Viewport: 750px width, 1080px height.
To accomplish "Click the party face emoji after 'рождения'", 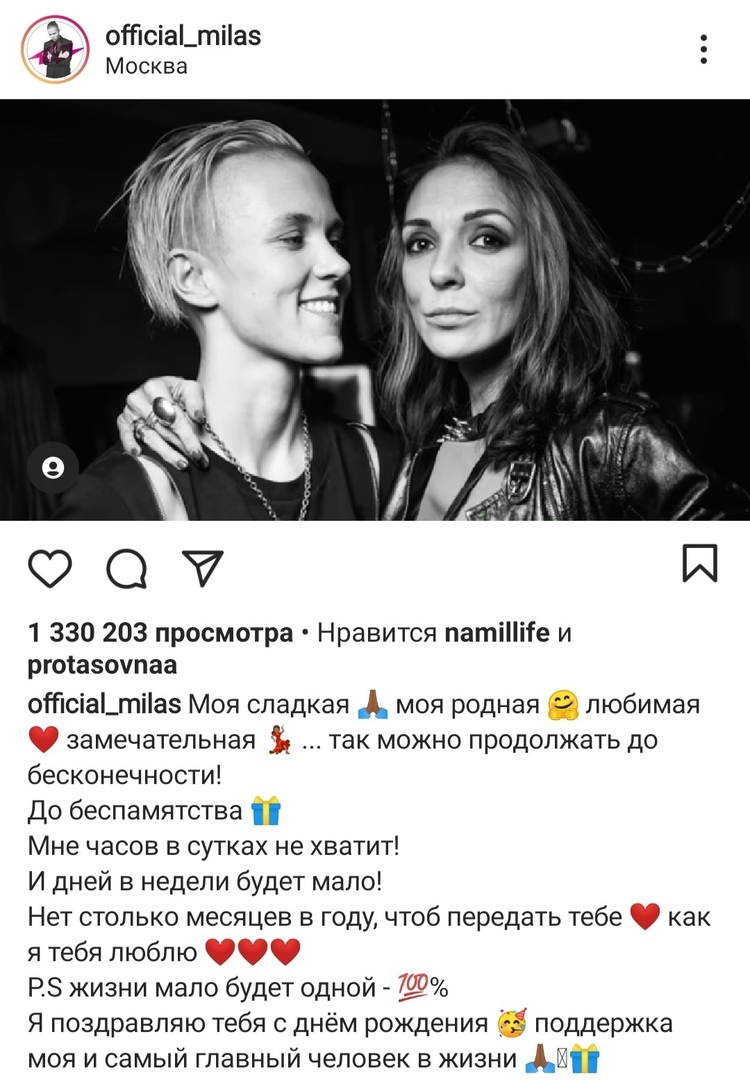I will pyautogui.click(x=511, y=1024).
